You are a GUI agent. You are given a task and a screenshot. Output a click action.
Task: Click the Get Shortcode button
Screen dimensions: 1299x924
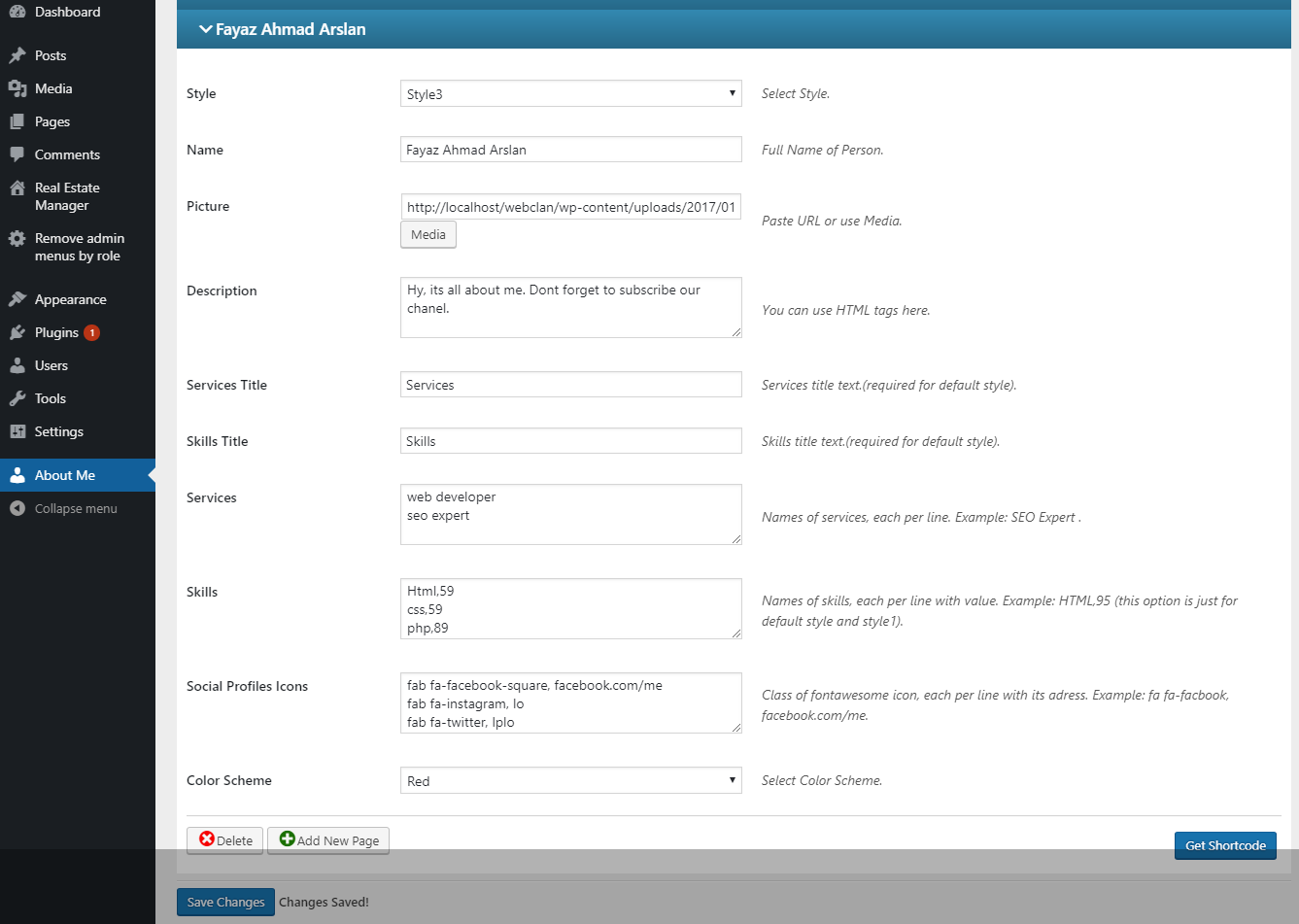point(1225,845)
